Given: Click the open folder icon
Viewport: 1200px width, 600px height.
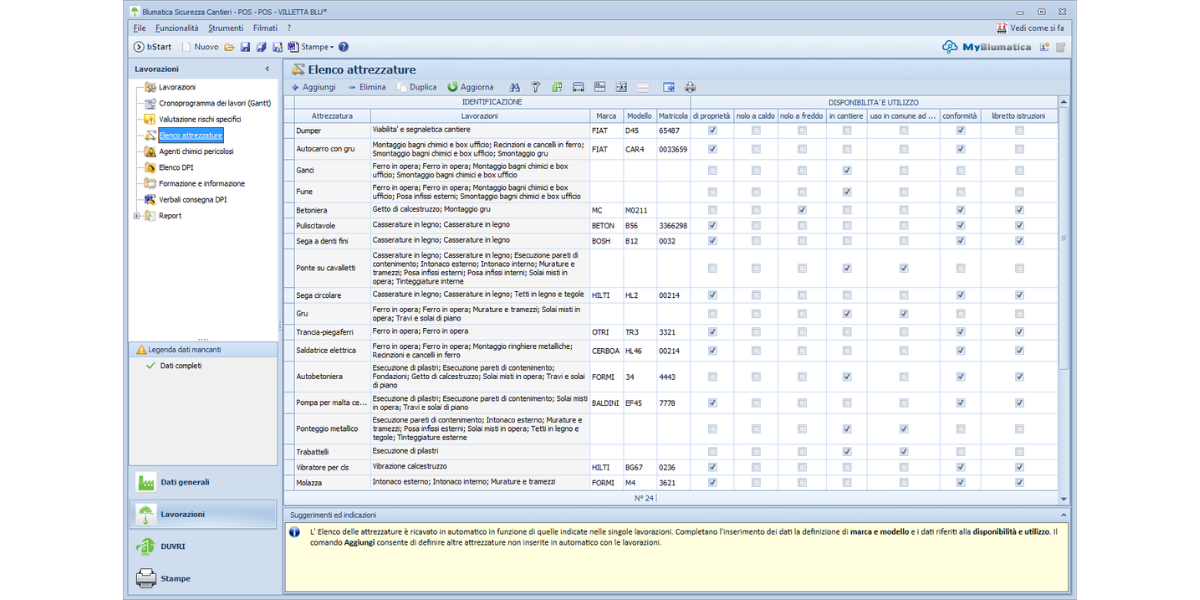Looking at the screenshot, I should 230,47.
